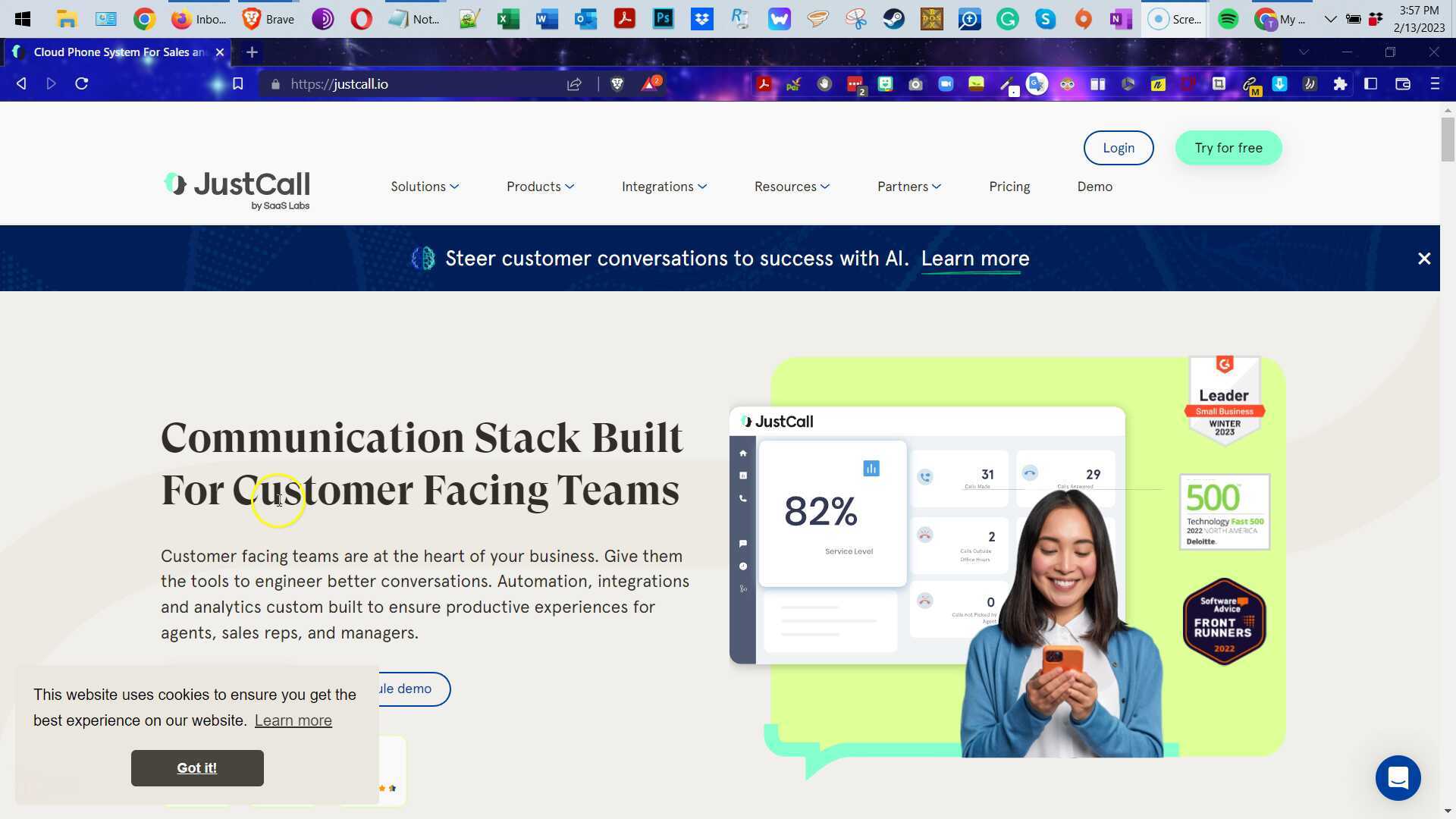This screenshot has width=1456, height=819.
Task: Open Spotify from the taskbar
Action: (x=1228, y=19)
